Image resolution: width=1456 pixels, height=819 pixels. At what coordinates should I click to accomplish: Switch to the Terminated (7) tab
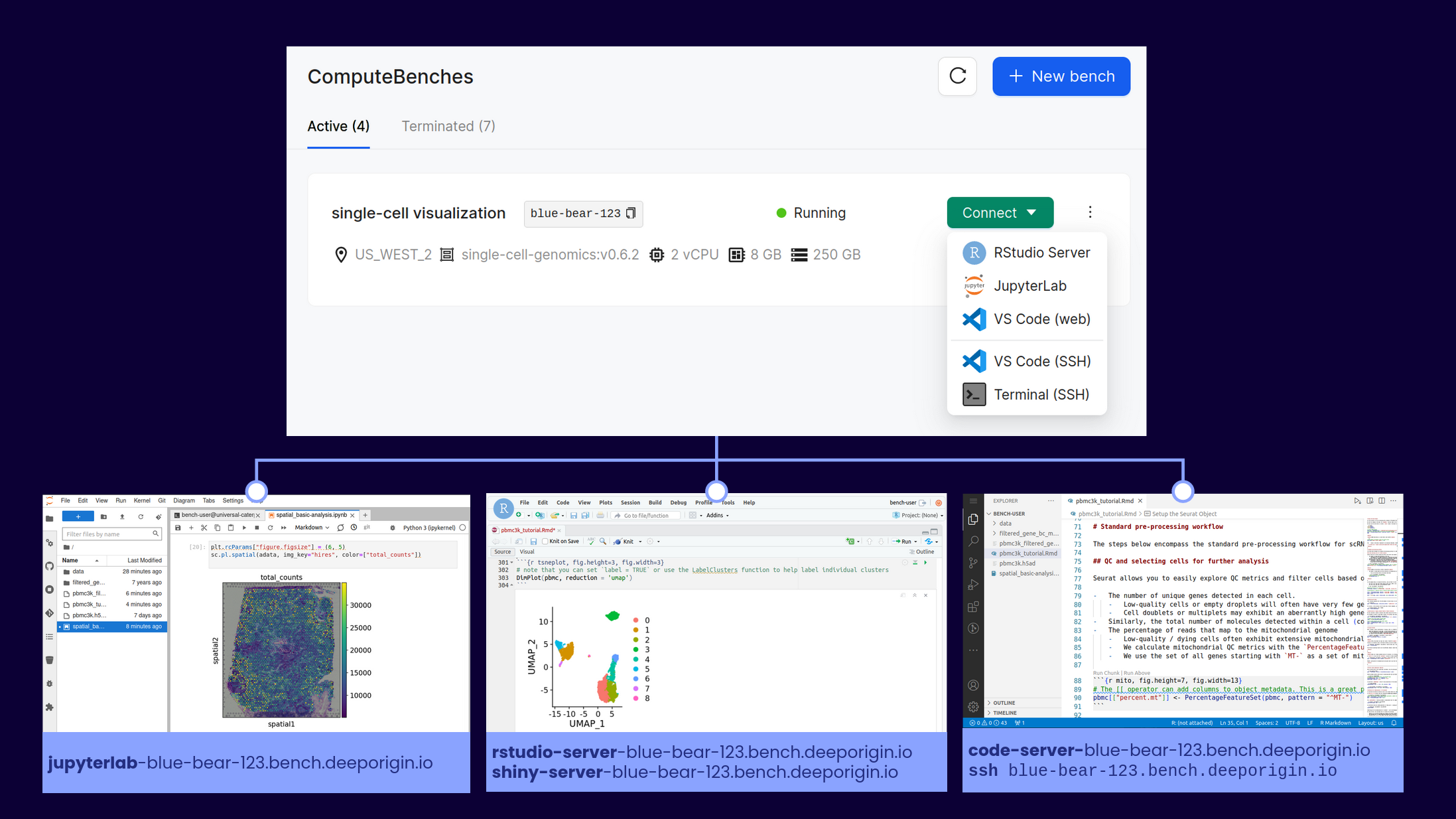coord(448,126)
